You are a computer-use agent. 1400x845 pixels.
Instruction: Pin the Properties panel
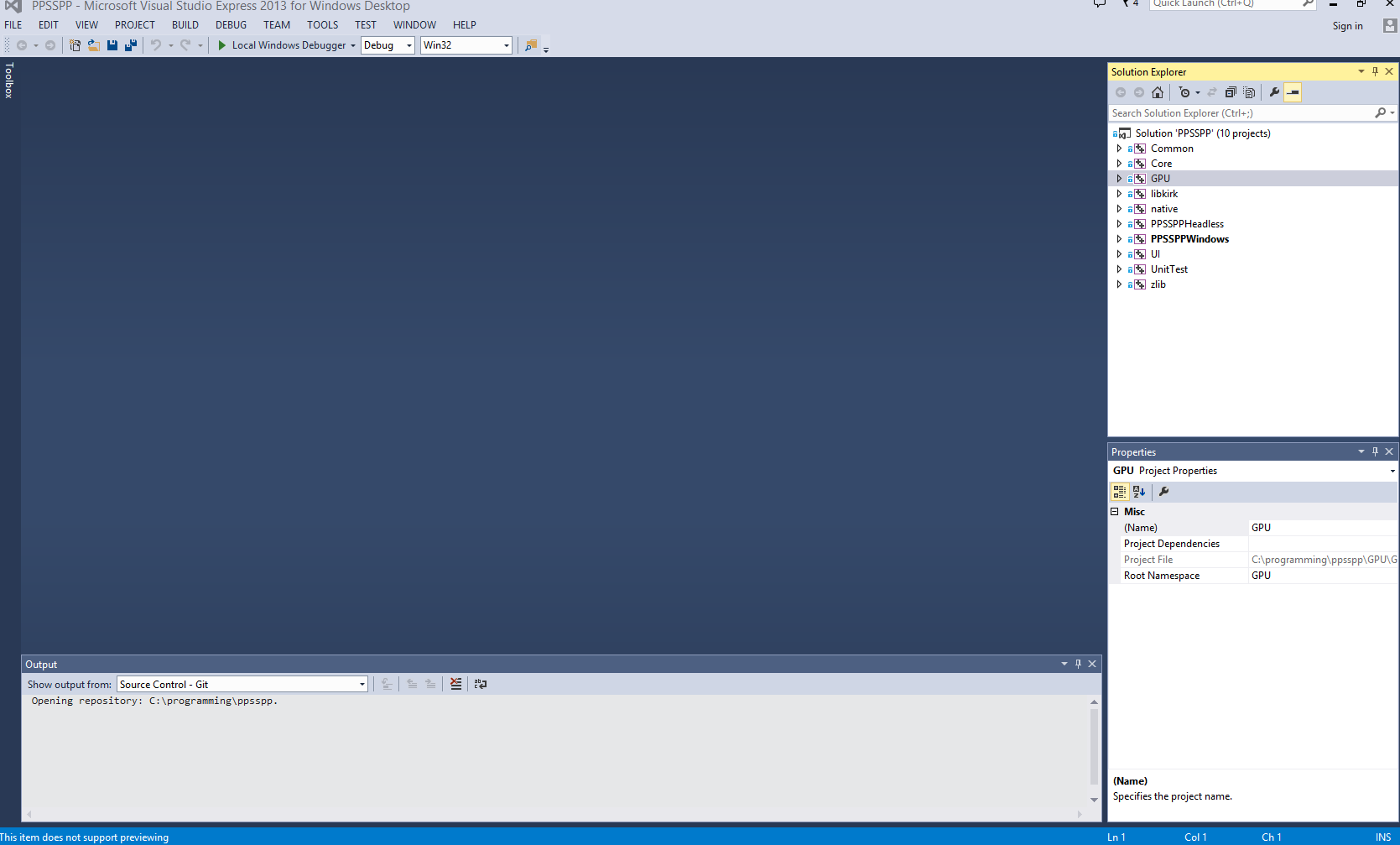click(1375, 451)
